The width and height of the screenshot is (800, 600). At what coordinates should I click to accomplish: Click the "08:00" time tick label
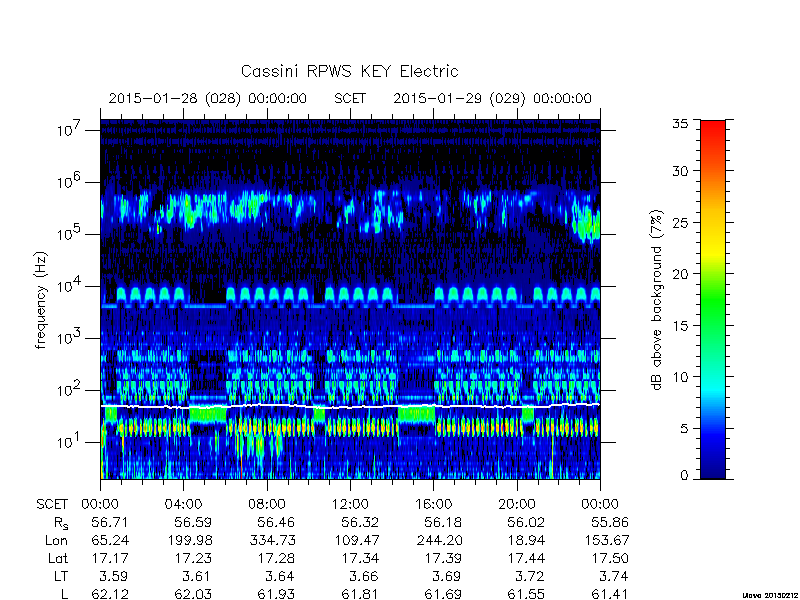267,504
